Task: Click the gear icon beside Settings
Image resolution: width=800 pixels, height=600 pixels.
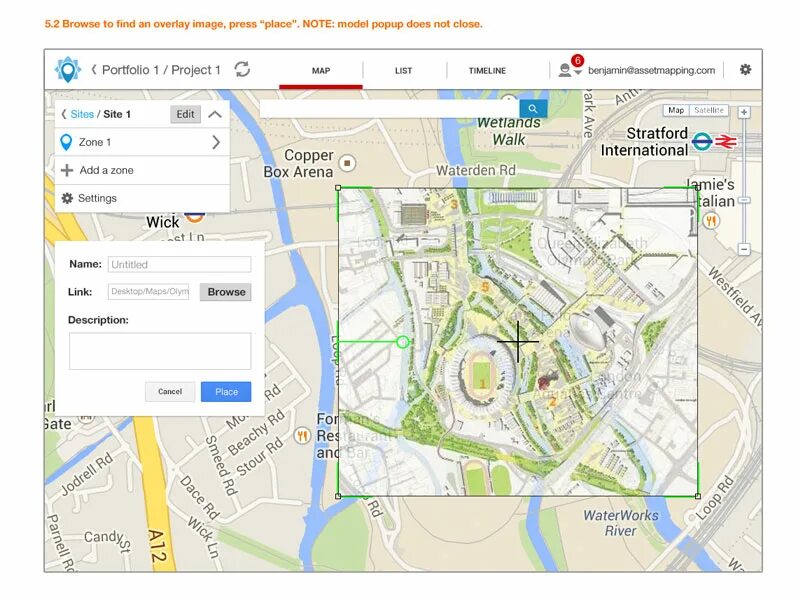Action: pyautogui.click(x=67, y=198)
